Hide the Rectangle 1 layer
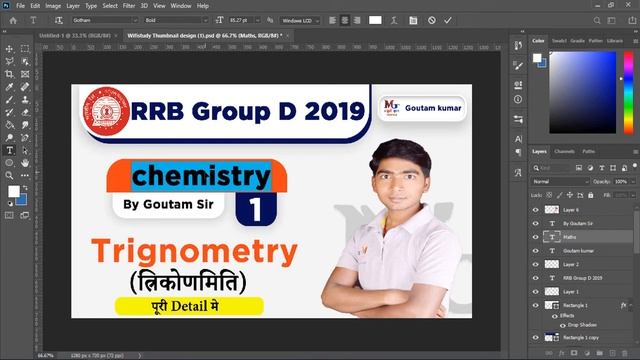The image size is (640, 360). coord(536,305)
